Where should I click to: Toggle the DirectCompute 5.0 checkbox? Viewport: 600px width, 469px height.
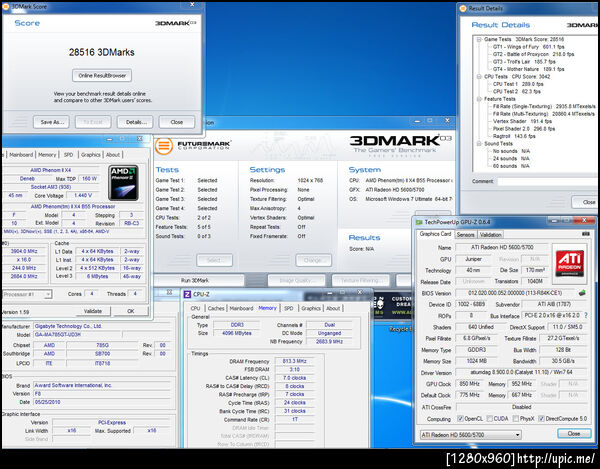click(541, 419)
